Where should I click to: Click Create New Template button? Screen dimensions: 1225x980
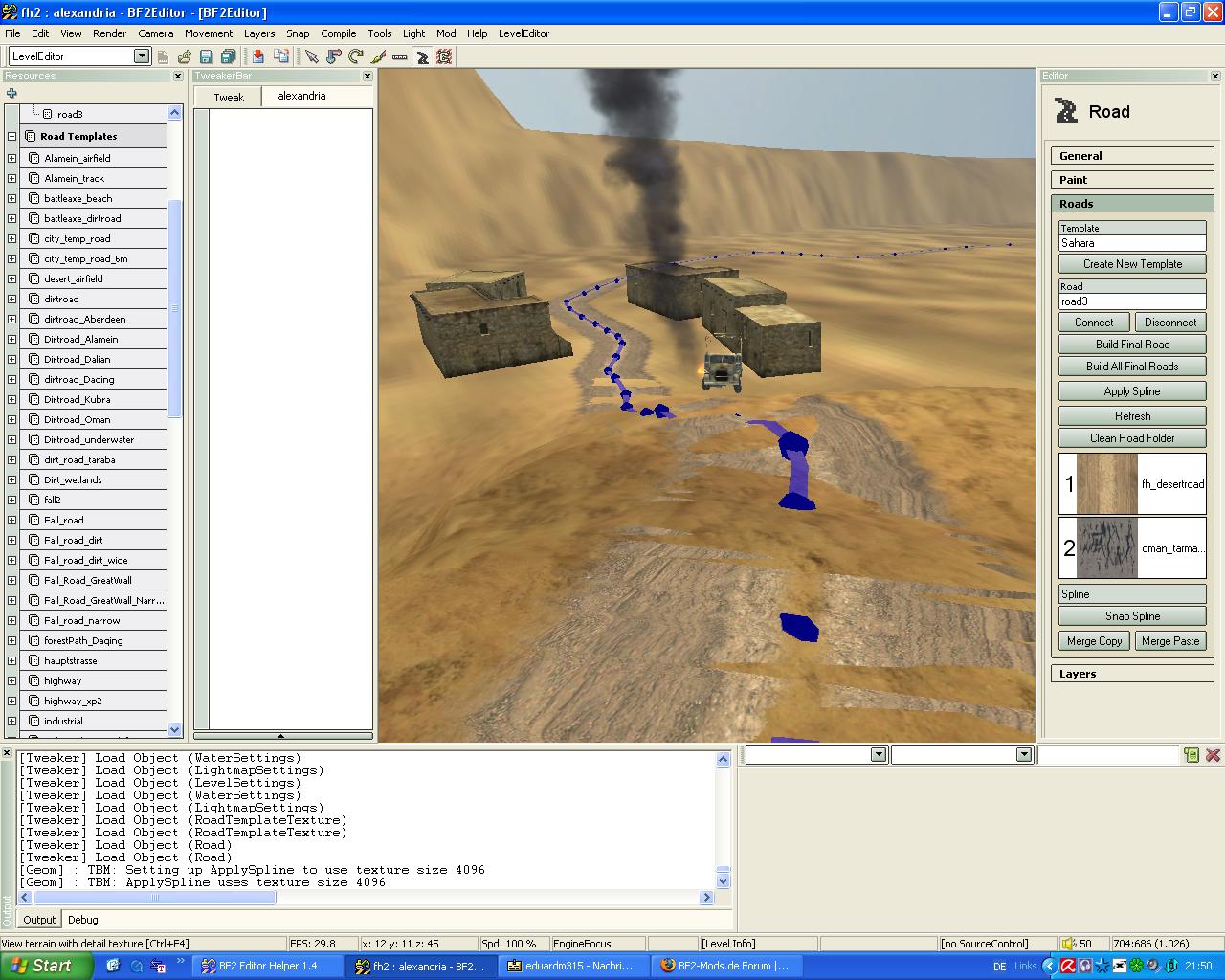[1132, 264]
